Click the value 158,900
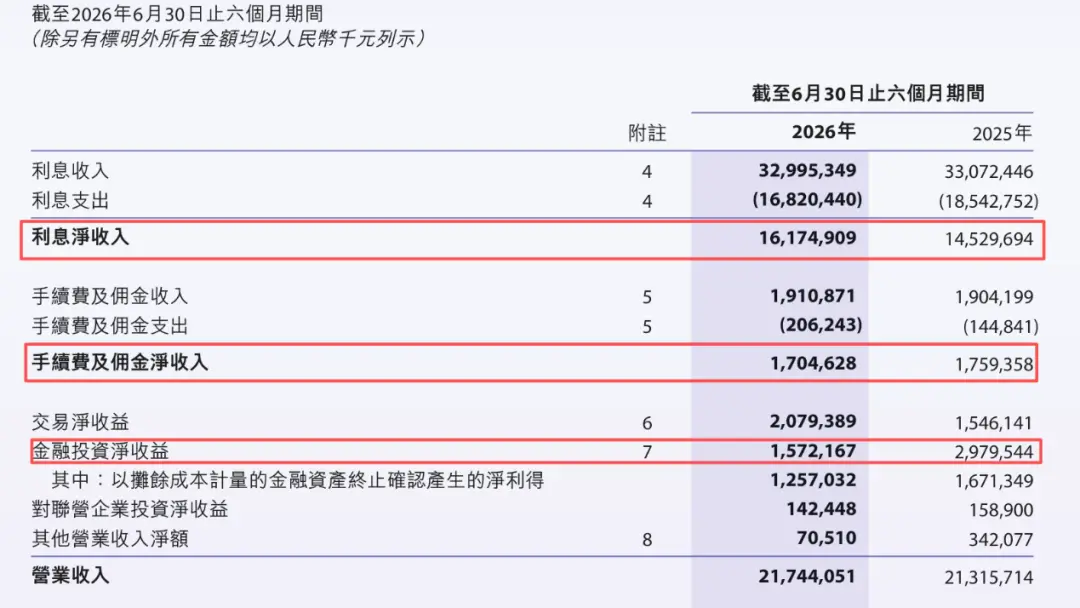1080x608 pixels. click(999, 510)
